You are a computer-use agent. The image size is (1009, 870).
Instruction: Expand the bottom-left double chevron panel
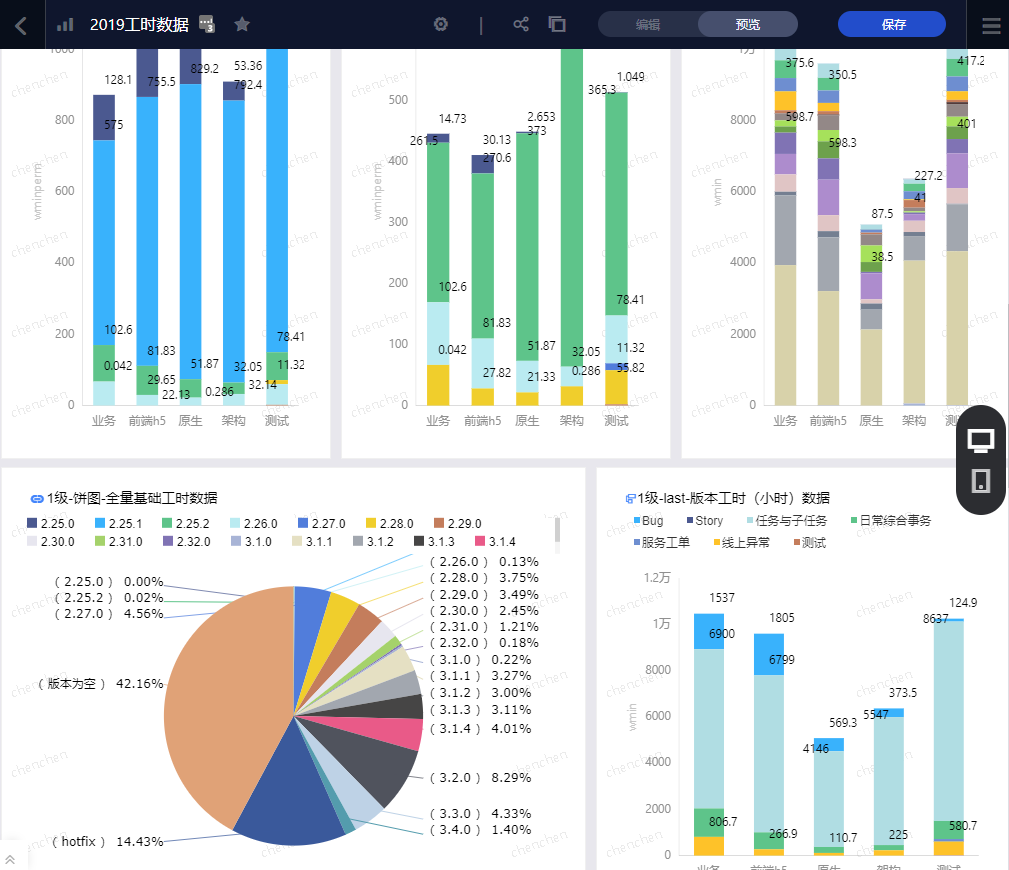click(10, 860)
